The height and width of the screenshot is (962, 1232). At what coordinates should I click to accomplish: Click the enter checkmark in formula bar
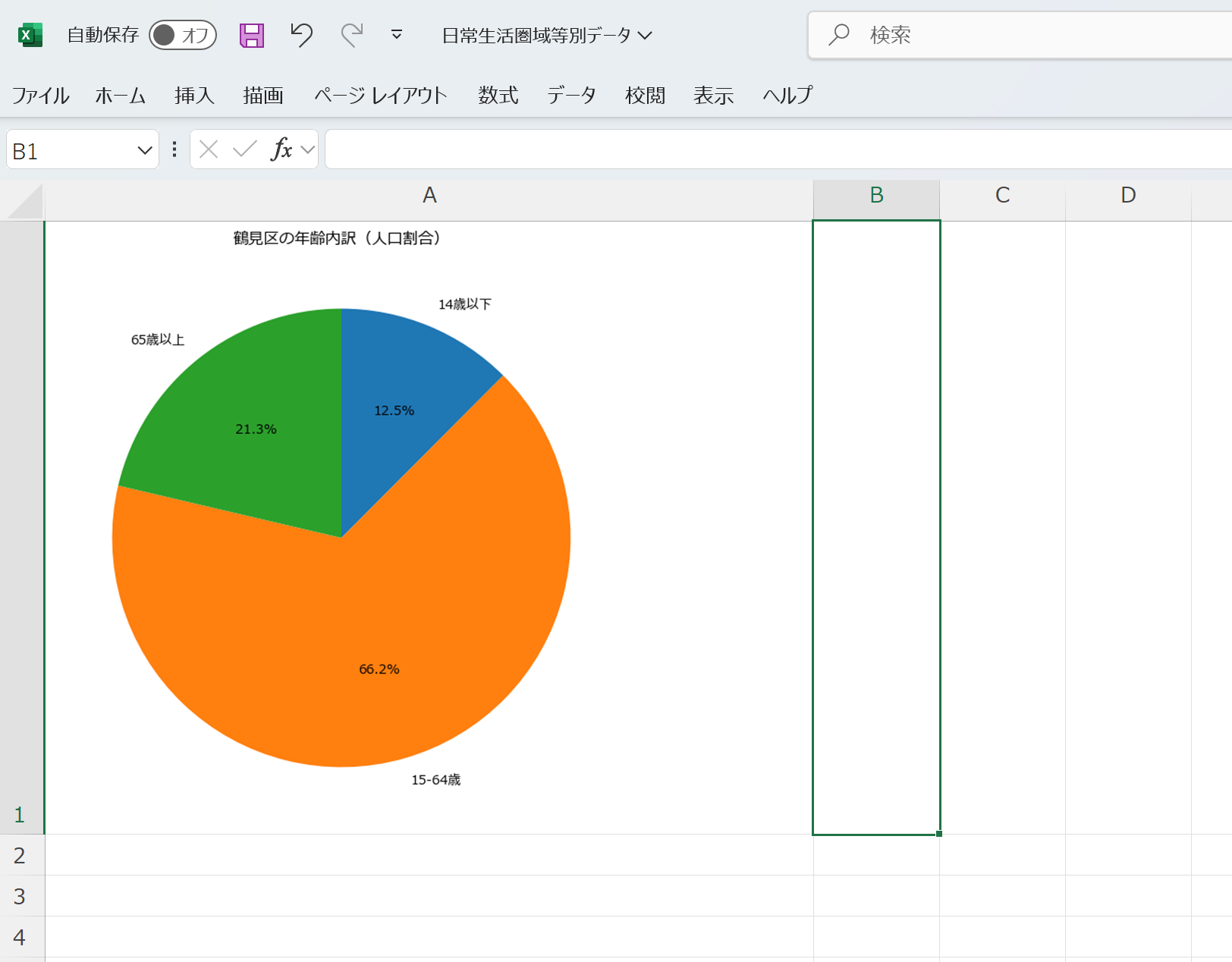point(244,150)
